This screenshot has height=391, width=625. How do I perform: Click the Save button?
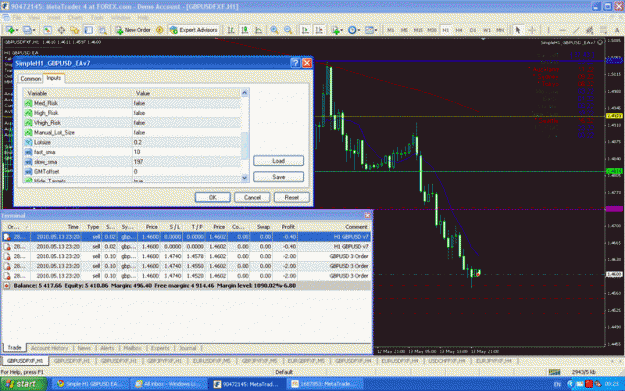(x=278, y=177)
